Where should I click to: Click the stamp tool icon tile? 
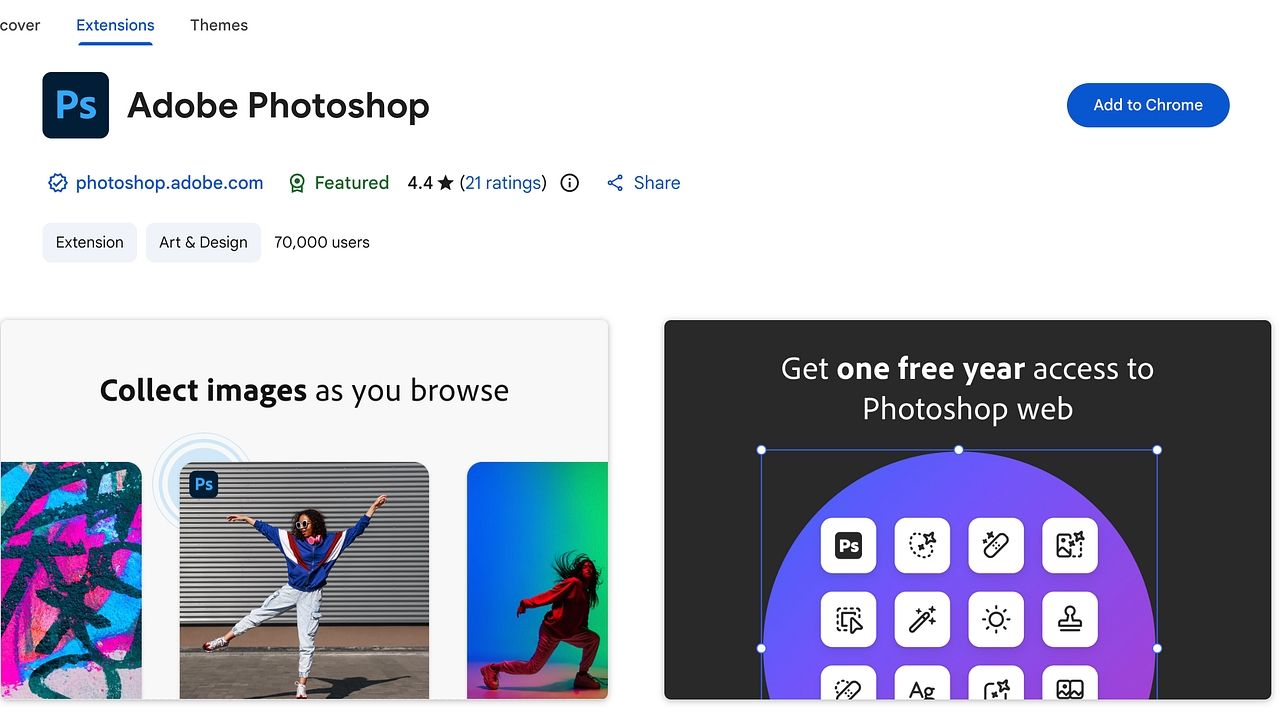pos(1070,619)
